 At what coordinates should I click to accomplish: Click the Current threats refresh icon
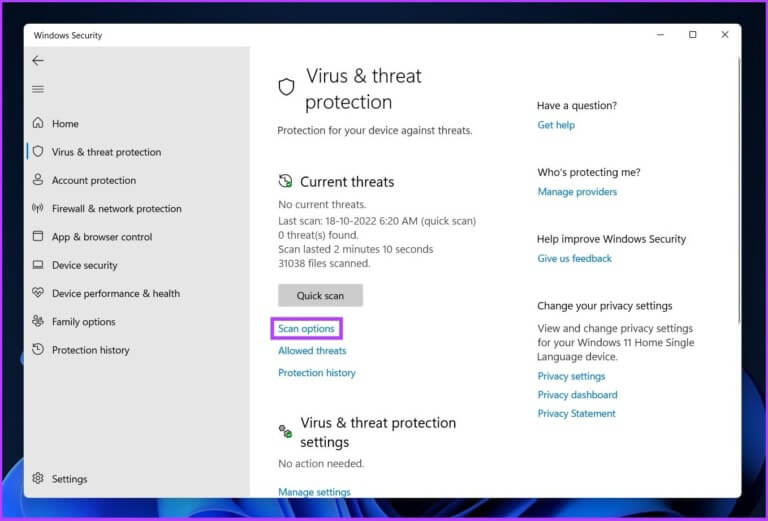(x=286, y=181)
